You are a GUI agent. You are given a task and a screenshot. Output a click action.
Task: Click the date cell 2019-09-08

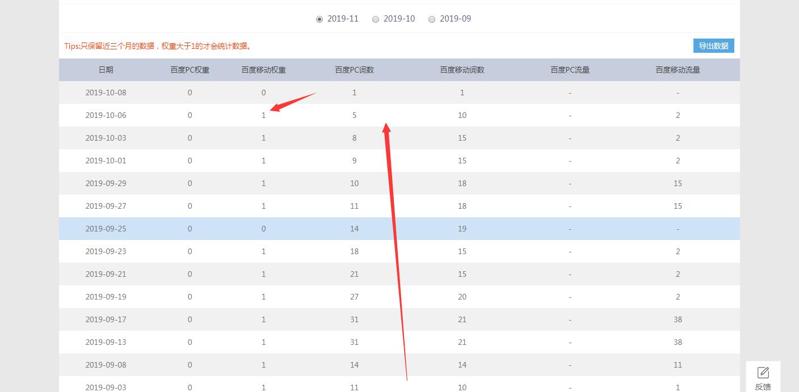coord(106,365)
